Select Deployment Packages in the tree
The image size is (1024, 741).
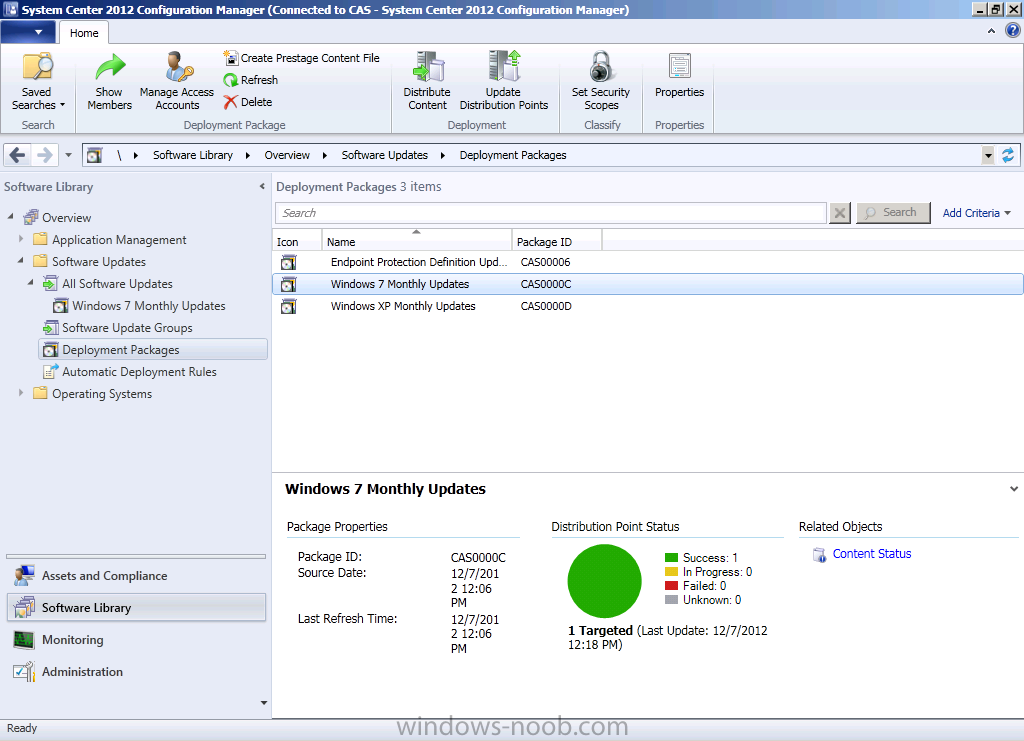(153, 350)
